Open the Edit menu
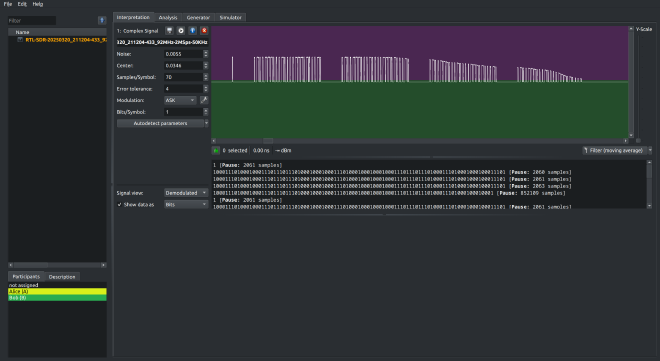Image resolution: width=660 pixels, height=361 pixels. (x=22, y=4)
